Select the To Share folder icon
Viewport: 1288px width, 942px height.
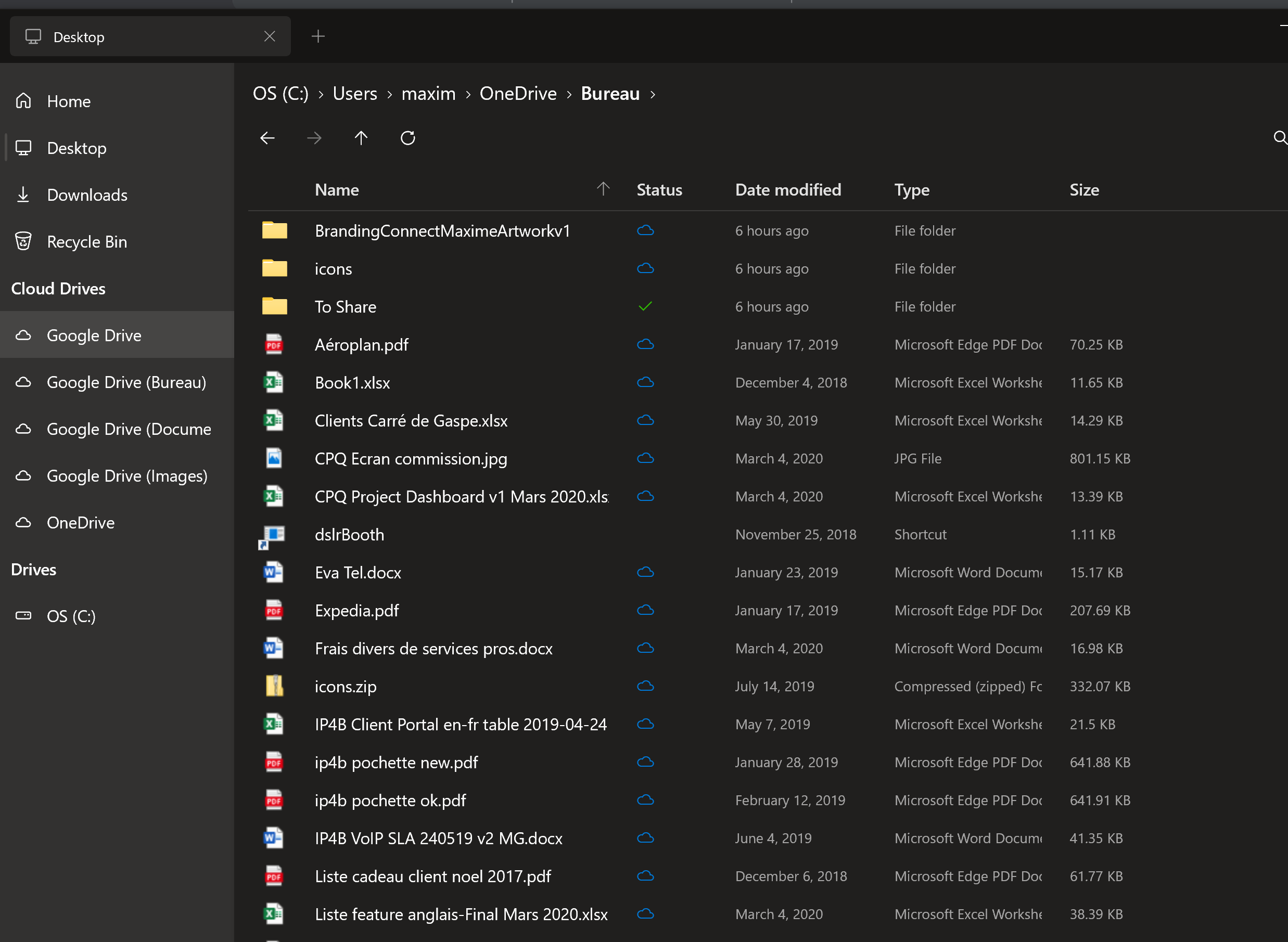pos(274,306)
